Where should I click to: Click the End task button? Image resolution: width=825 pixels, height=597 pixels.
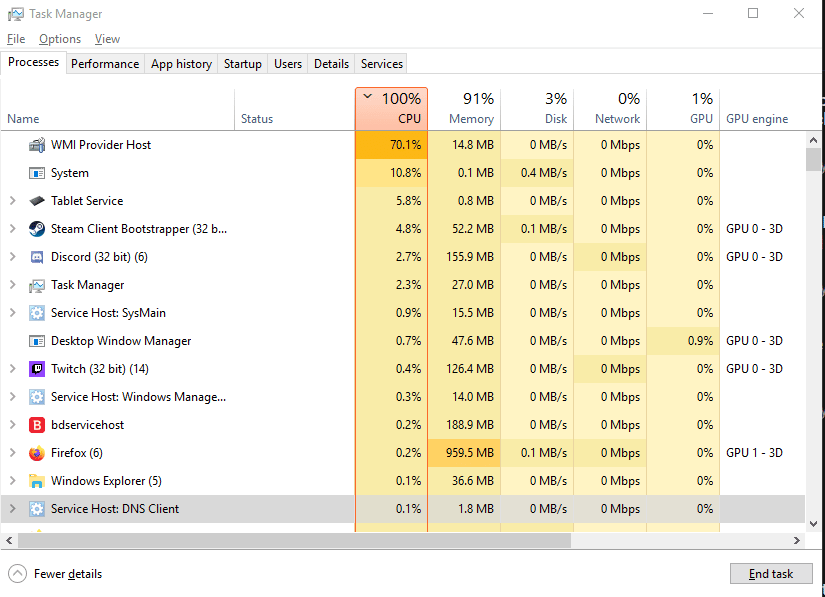tap(771, 573)
